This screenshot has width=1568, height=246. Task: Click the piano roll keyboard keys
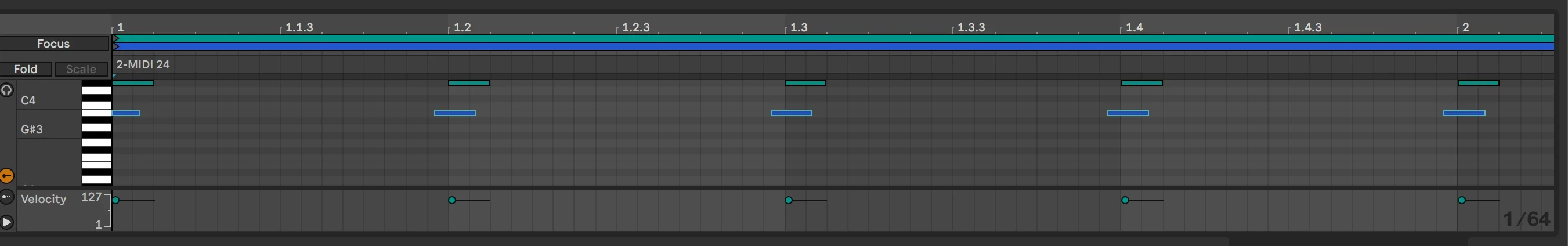97,132
